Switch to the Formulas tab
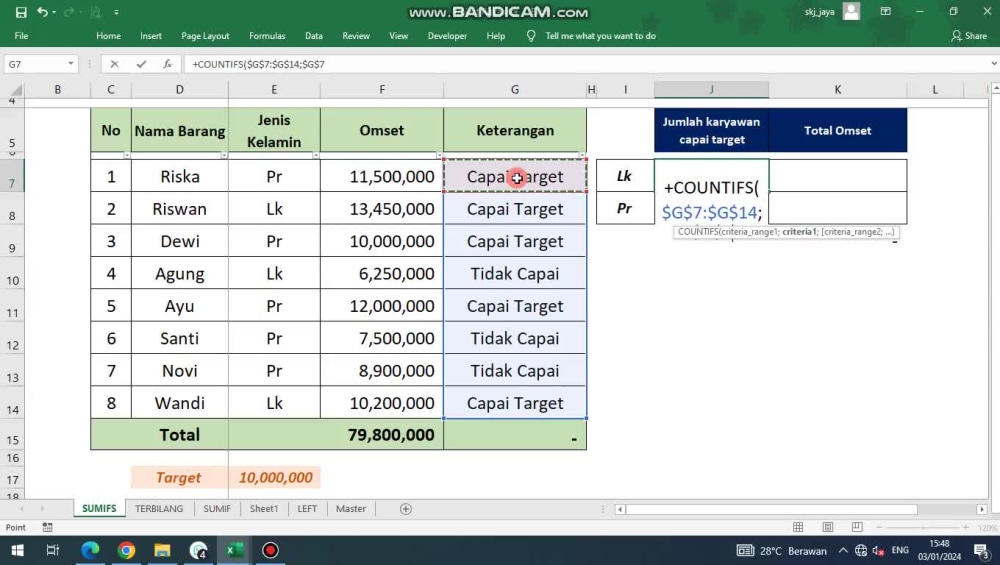Image resolution: width=1000 pixels, height=565 pixels. coord(267,36)
